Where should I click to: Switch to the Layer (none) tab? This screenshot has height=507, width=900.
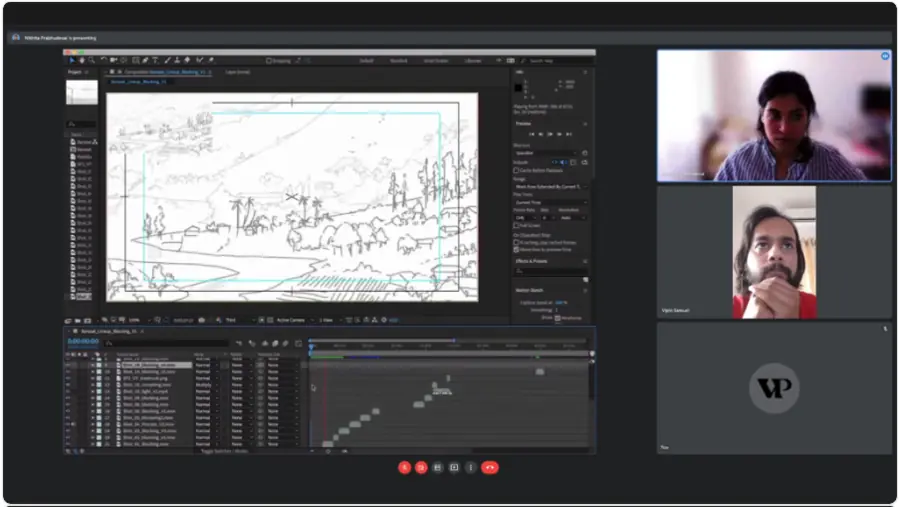(238, 72)
